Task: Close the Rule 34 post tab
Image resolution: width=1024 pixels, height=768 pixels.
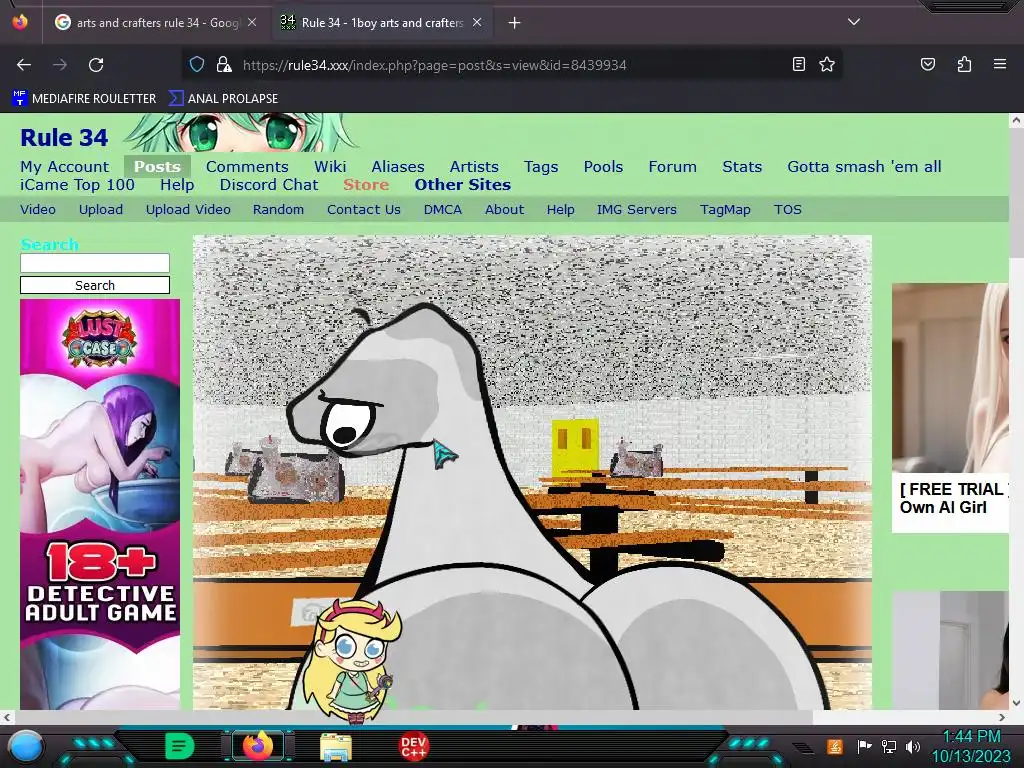Action: pyautogui.click(x=477, y=22)
